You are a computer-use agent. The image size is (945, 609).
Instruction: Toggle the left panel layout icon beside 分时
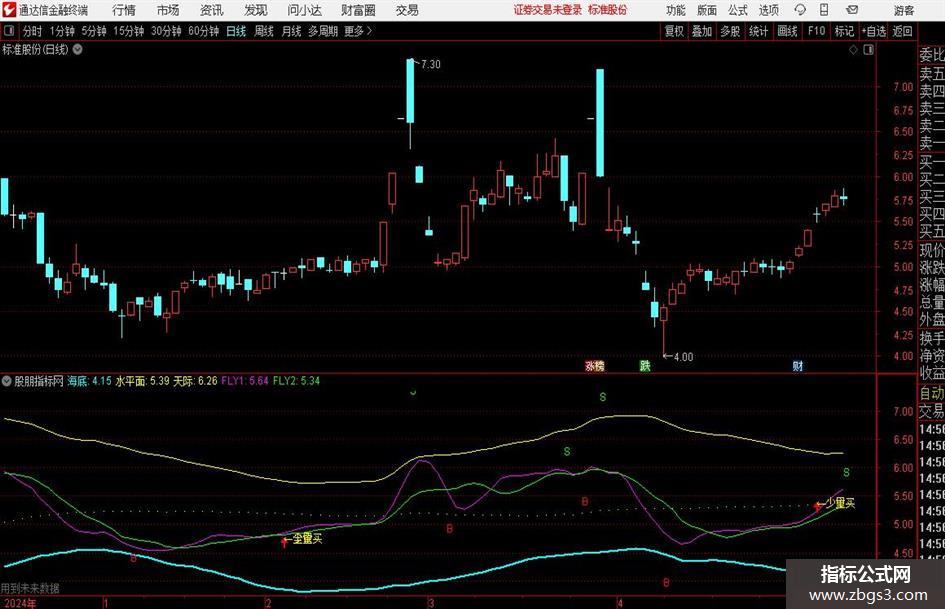pos(8,31)
